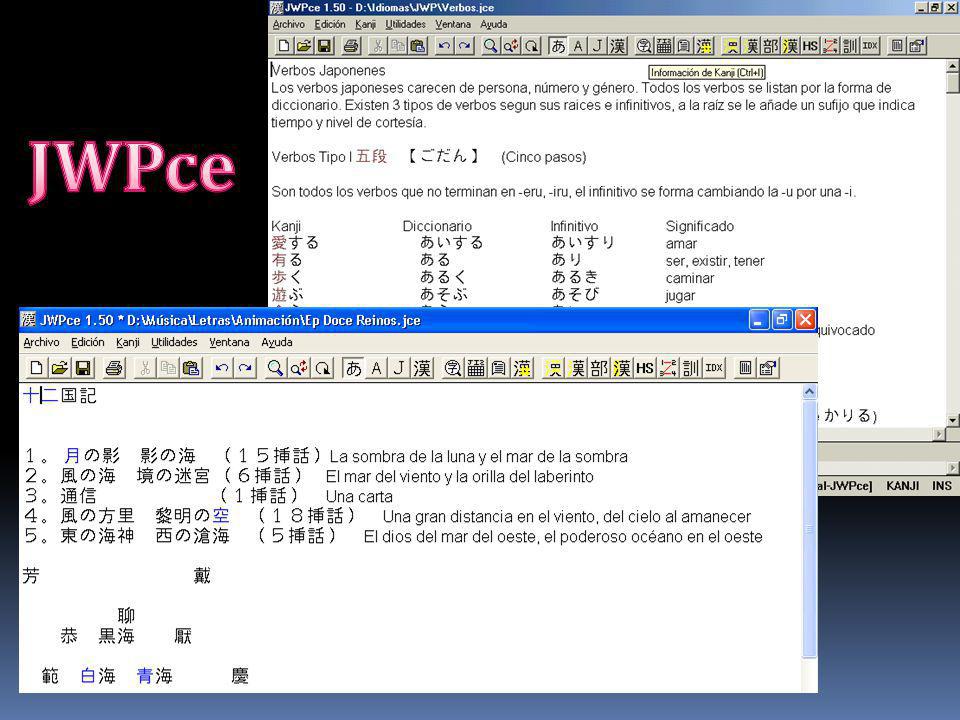This screenshot has height=720, width=960.
Task: Open the Ayuda menu in the Ep Doce Reinos window
Action: pos(277,342)
